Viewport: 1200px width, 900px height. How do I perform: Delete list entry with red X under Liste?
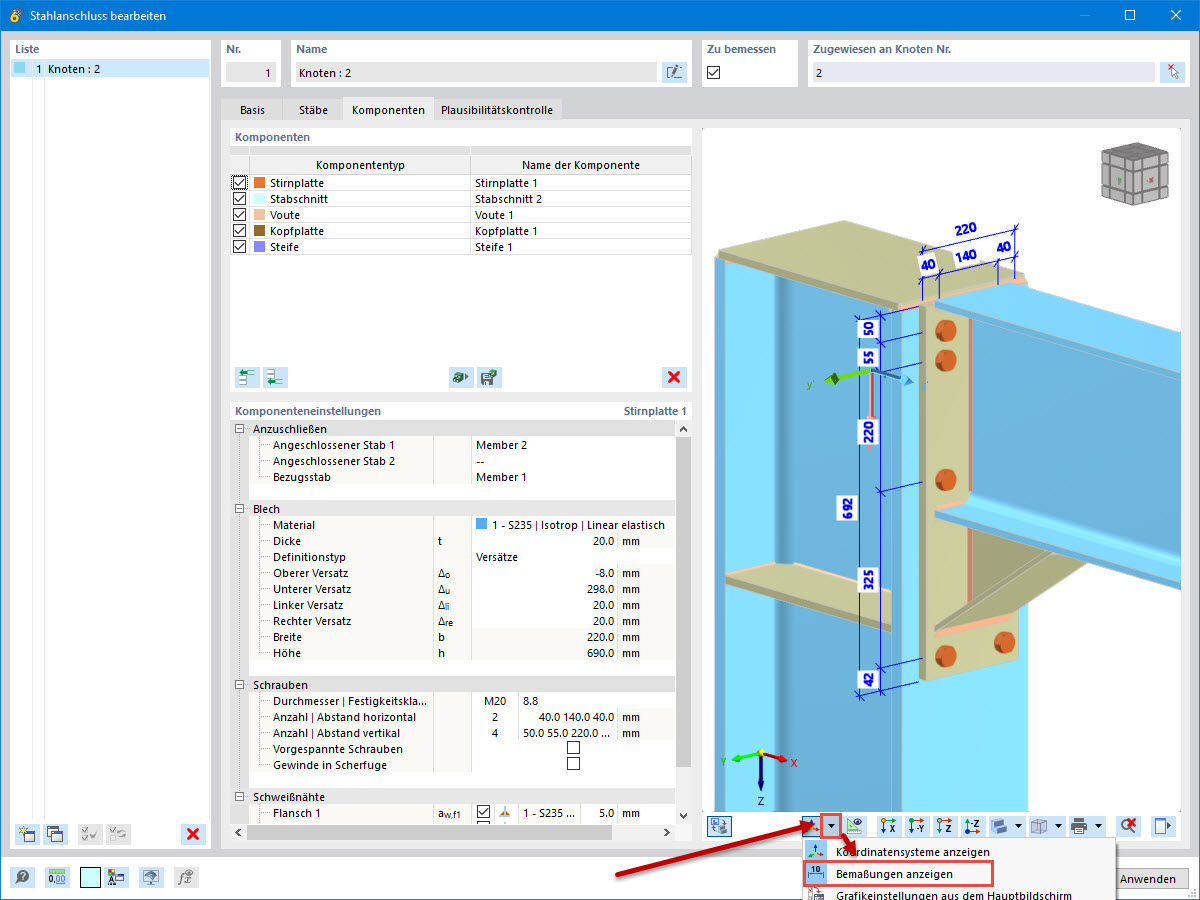coord(194,833)
